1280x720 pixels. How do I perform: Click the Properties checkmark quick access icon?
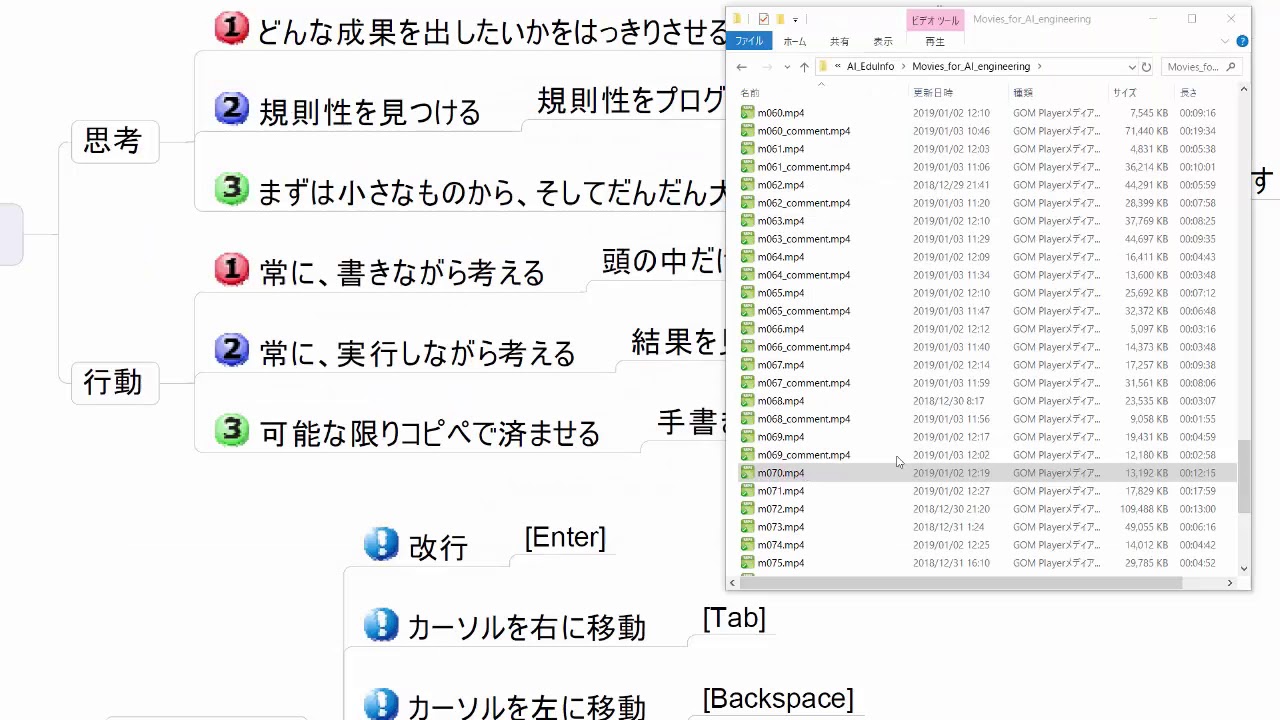[x=764, y=19]
